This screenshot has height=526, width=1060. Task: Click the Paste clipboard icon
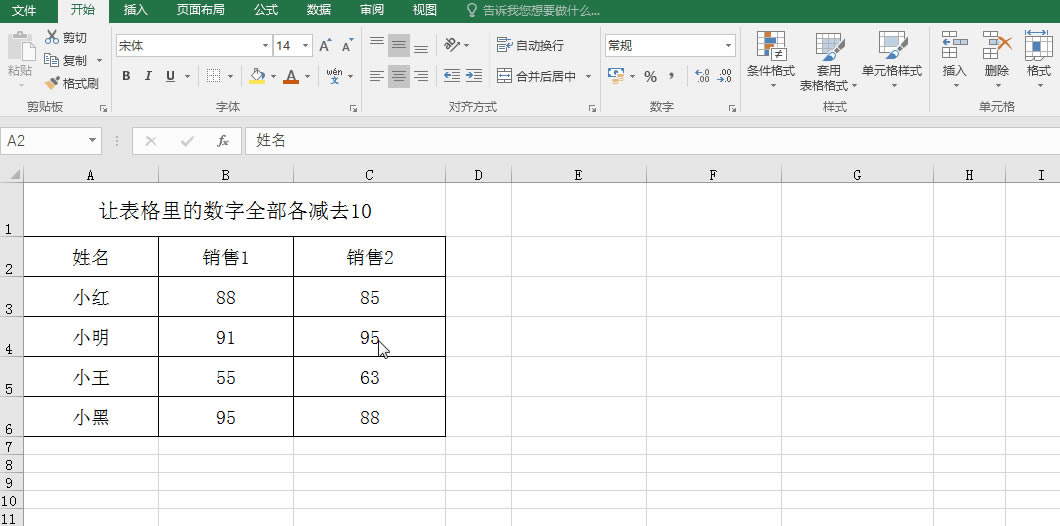21,47
